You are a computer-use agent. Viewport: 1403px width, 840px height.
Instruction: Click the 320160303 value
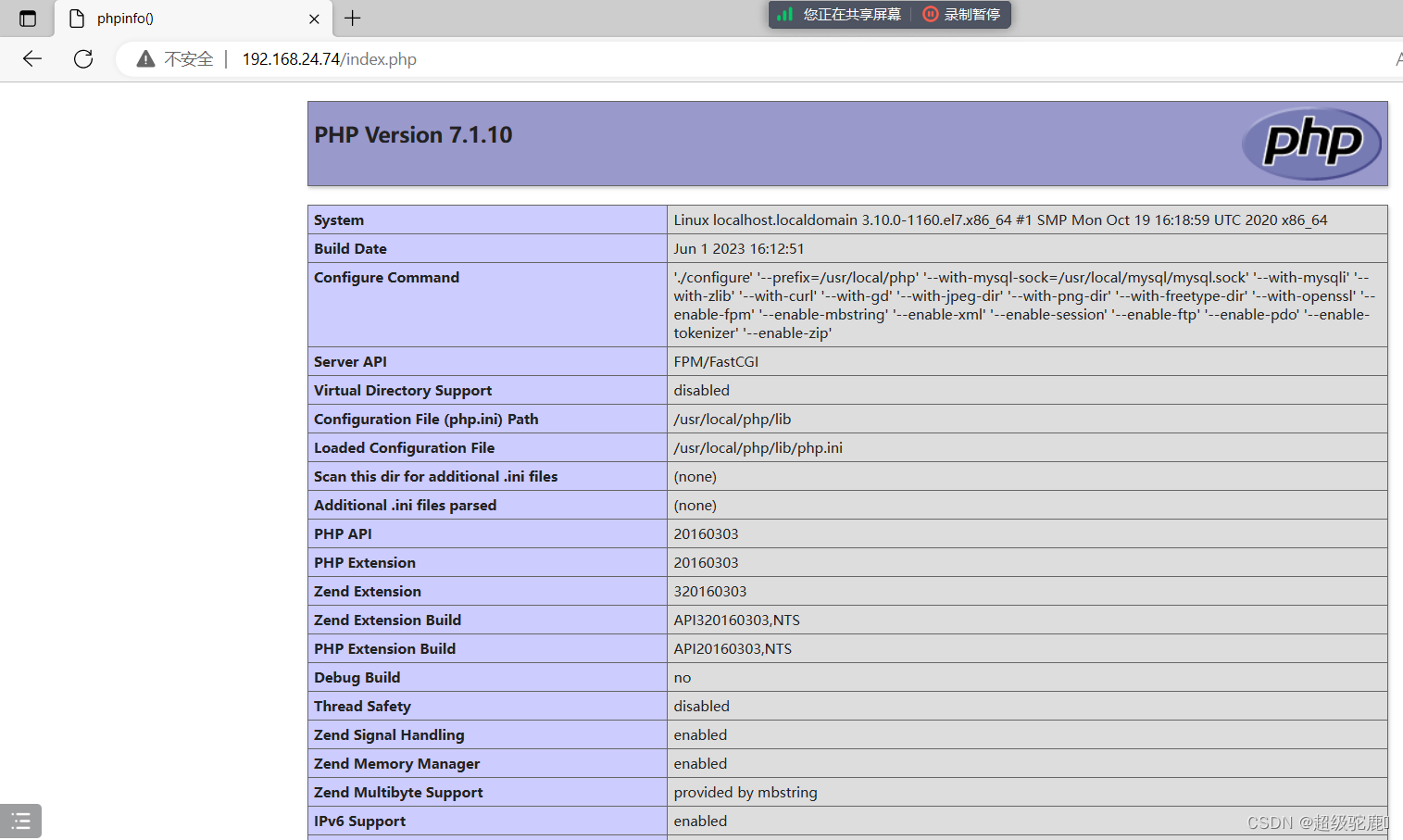point(710,592)
